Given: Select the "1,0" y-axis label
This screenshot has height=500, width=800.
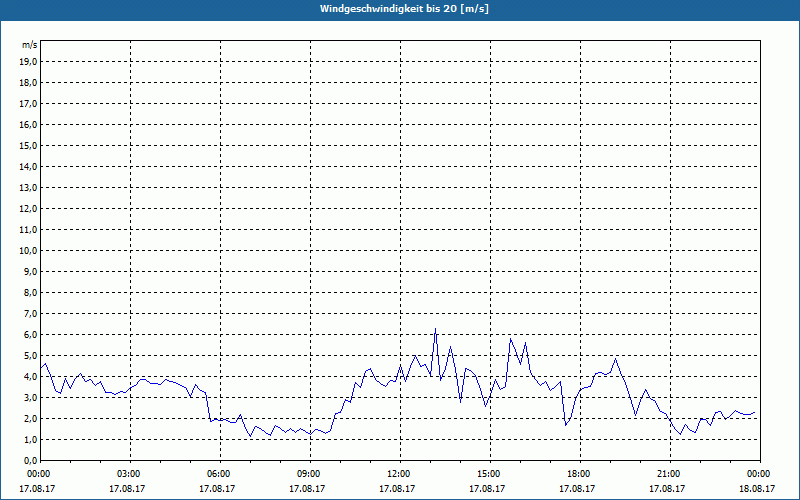Looking at the screenshot, I should (x=30, y=439).
